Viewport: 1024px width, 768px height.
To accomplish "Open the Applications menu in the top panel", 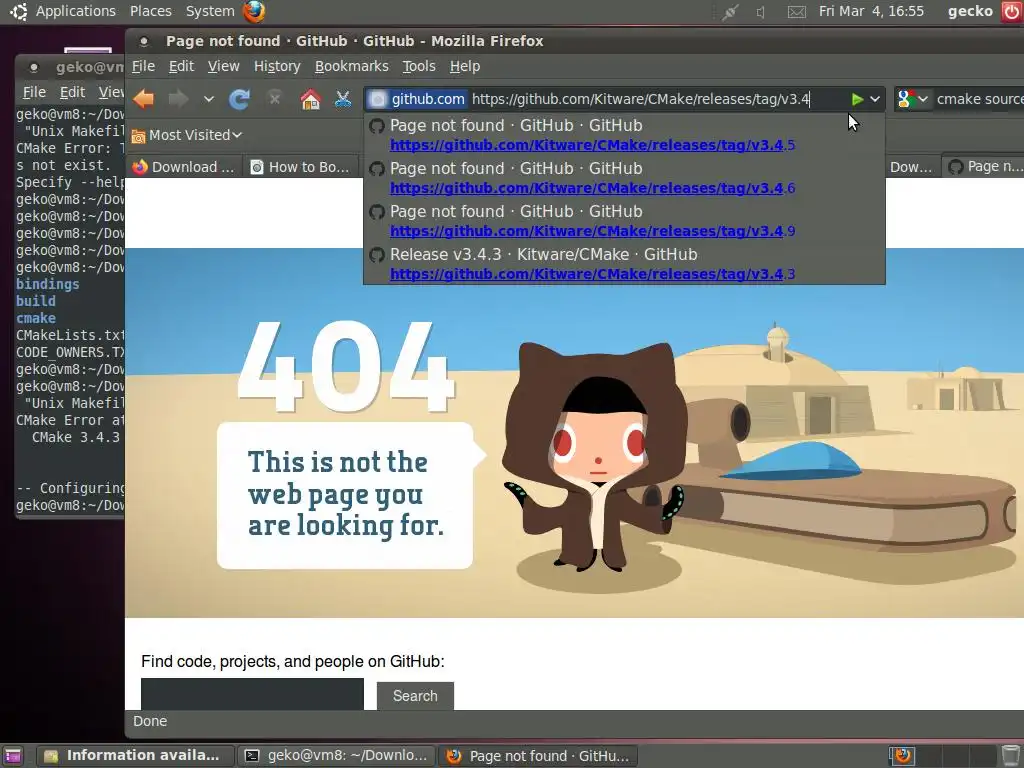I will pos(75,11).
